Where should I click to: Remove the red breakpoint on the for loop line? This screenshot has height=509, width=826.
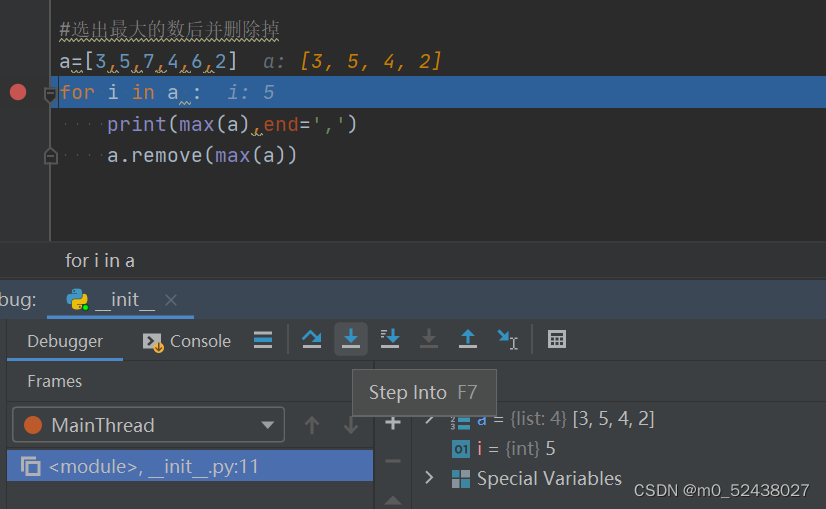click(18, 92)
